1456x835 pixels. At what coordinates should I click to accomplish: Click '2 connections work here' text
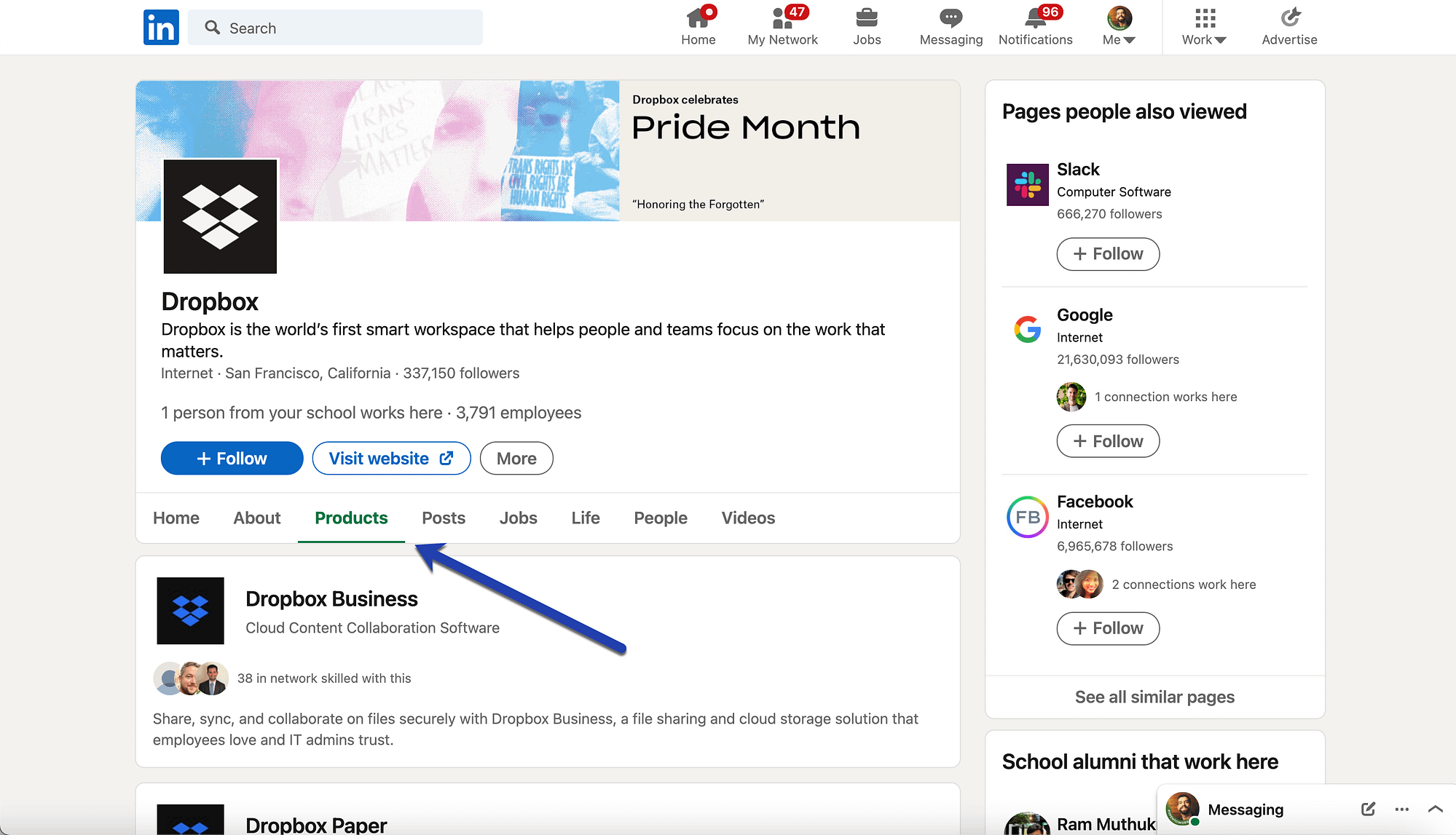1184,585
